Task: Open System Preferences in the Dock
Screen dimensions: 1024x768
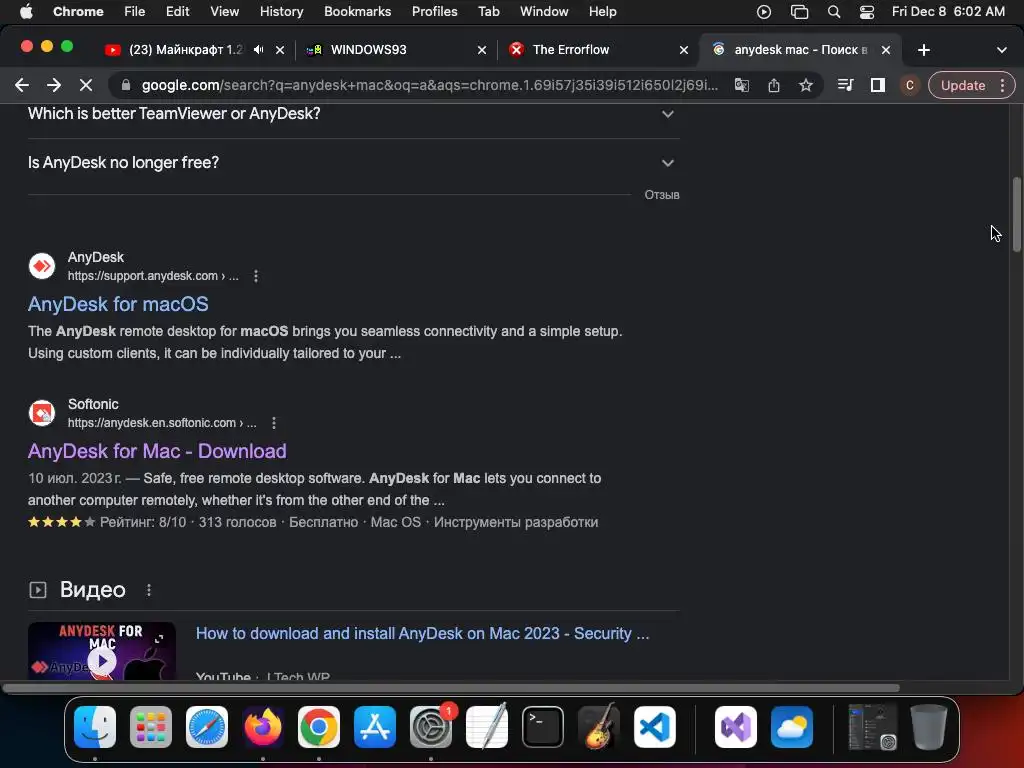Action: point(431,727)
